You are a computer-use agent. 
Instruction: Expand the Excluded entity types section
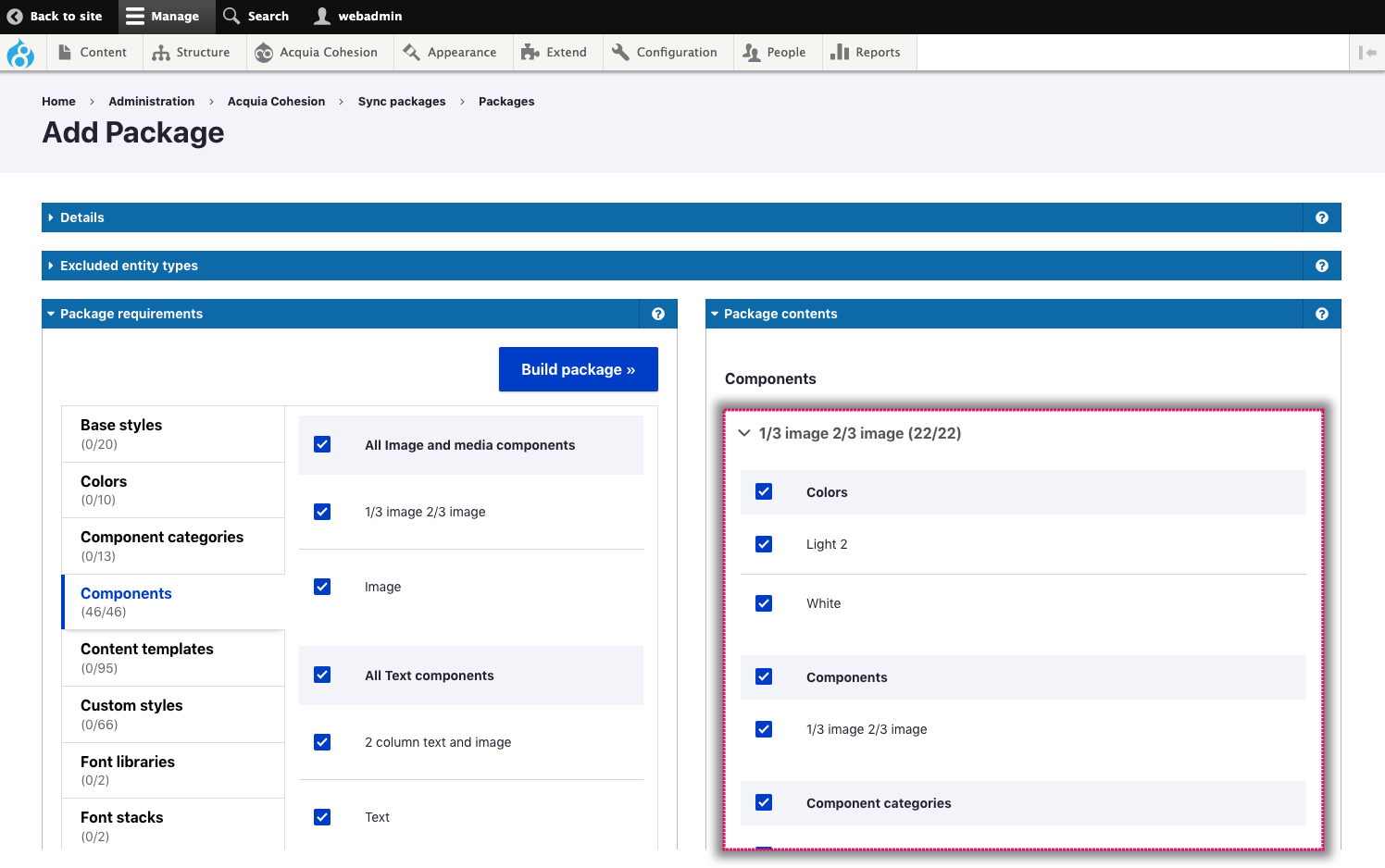[129, 266]
